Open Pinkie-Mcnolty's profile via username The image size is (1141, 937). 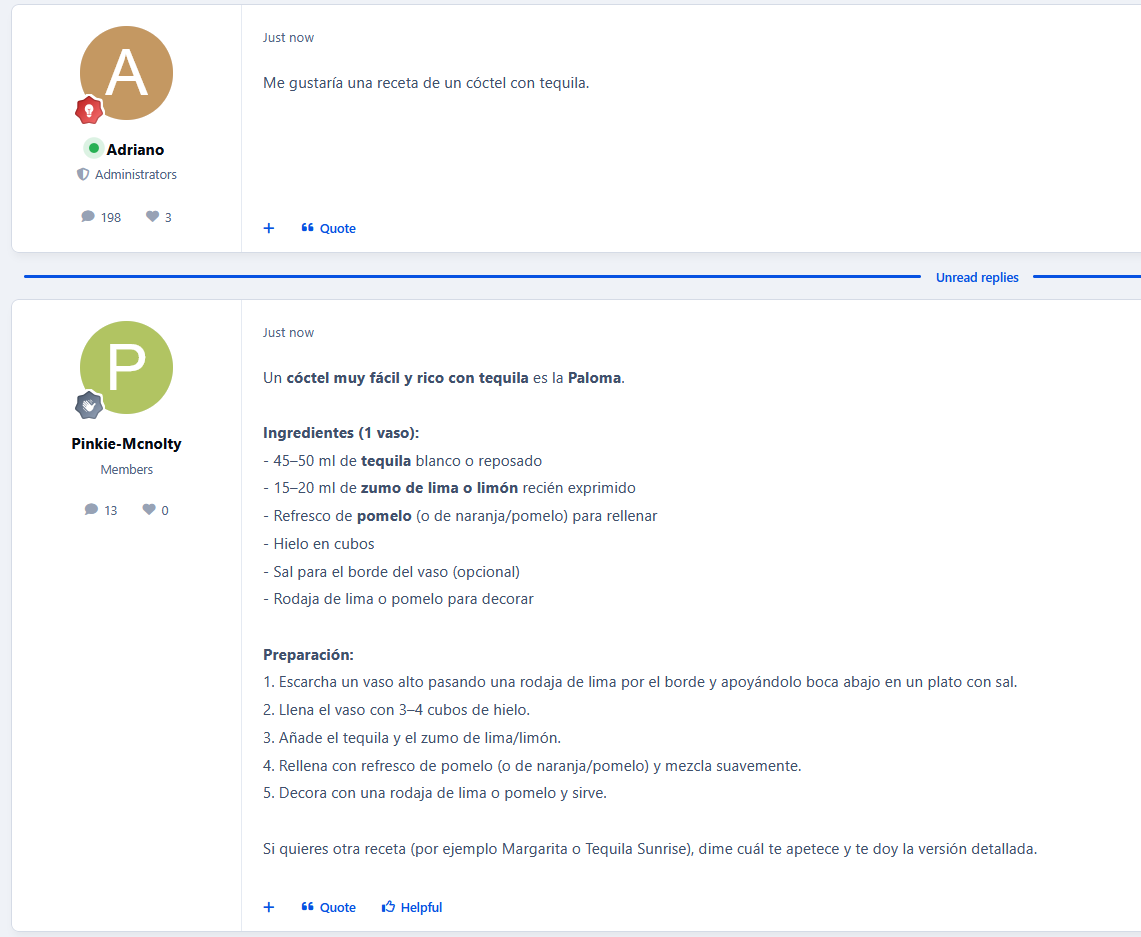tap(126, 444)
